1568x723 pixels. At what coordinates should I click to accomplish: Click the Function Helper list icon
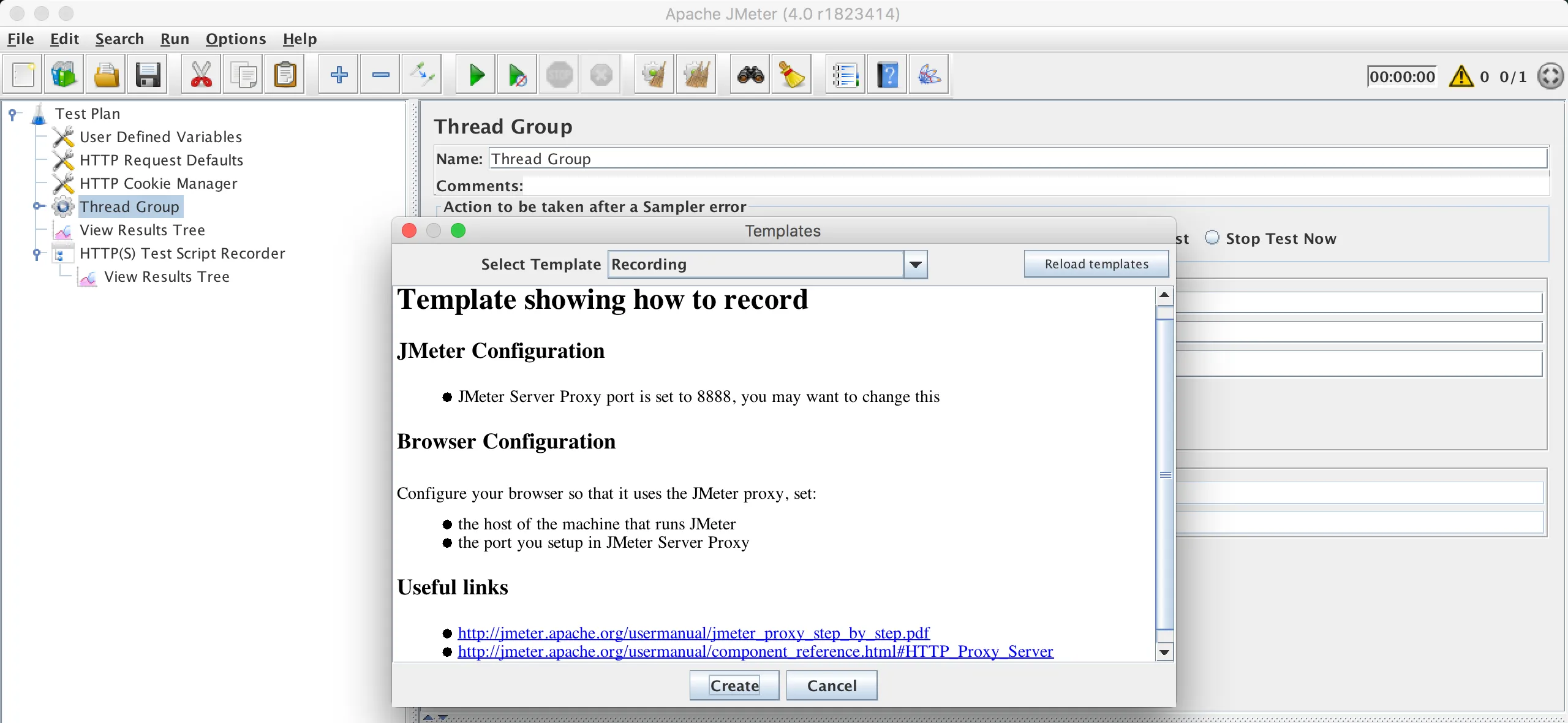click(x=845, y=75)
